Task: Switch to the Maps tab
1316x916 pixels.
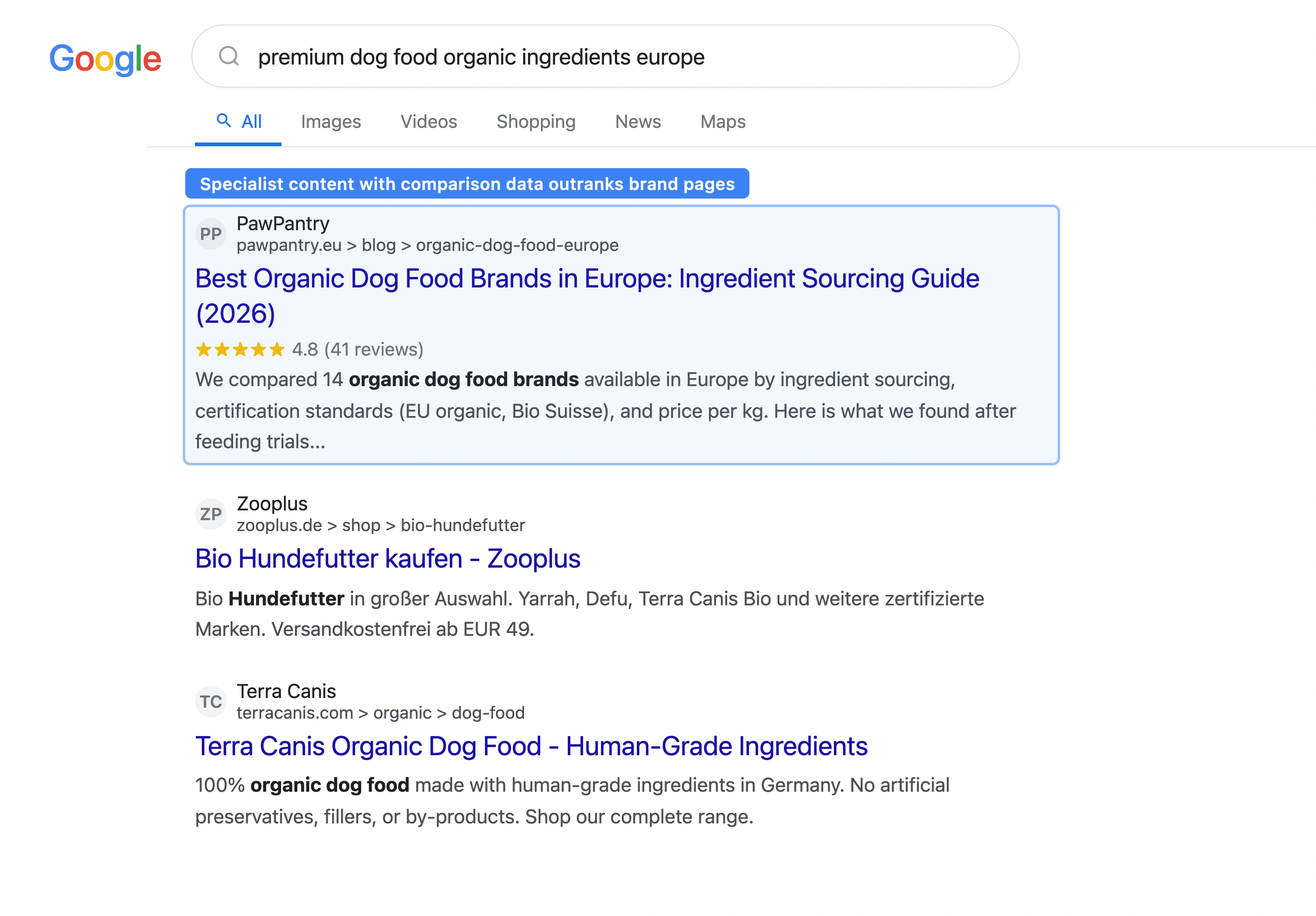Action: (x=722, y=121)
